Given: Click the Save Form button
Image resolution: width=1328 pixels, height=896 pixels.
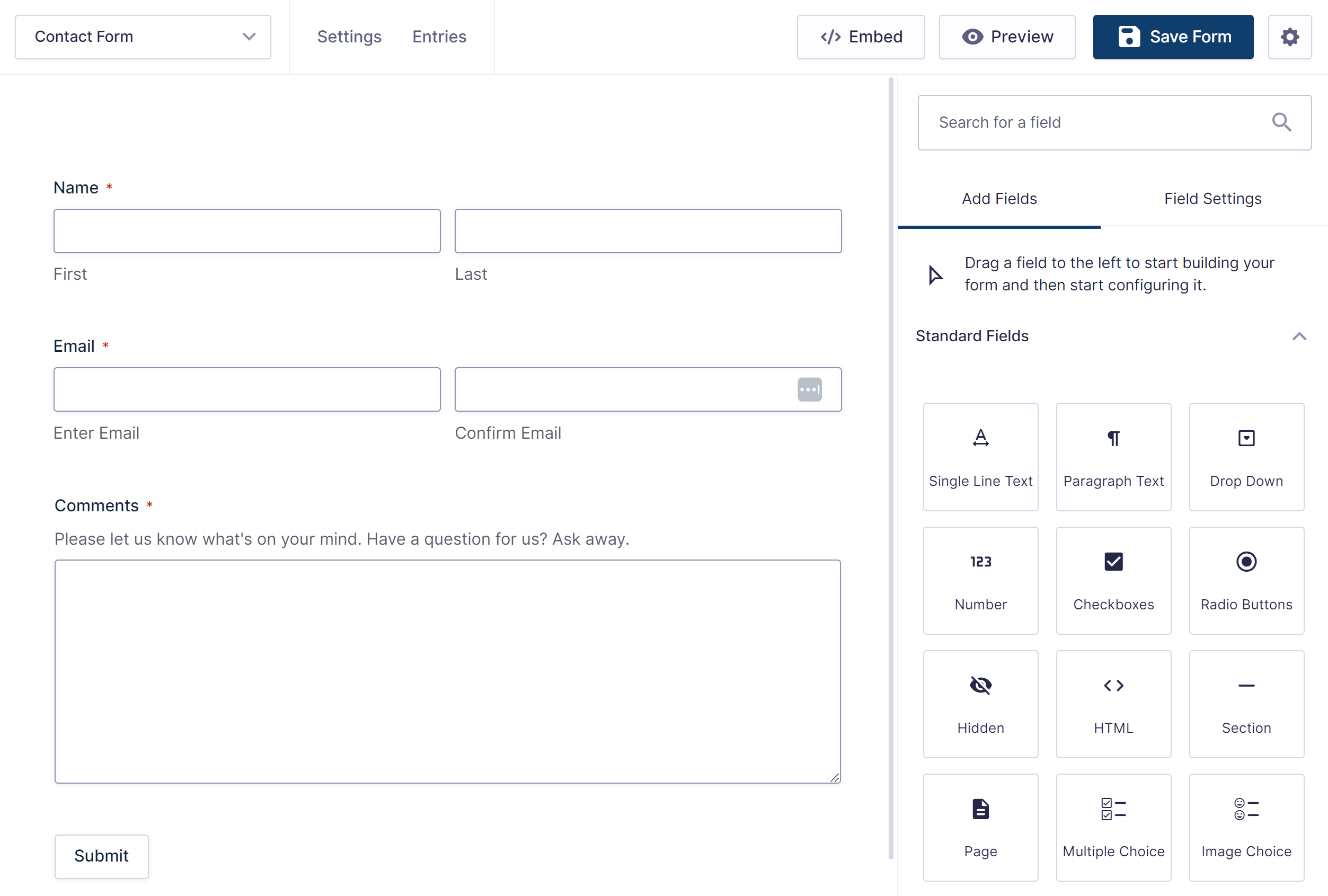Looking at the screenshot, I should pyautogui.click(x=1173, y=36).
